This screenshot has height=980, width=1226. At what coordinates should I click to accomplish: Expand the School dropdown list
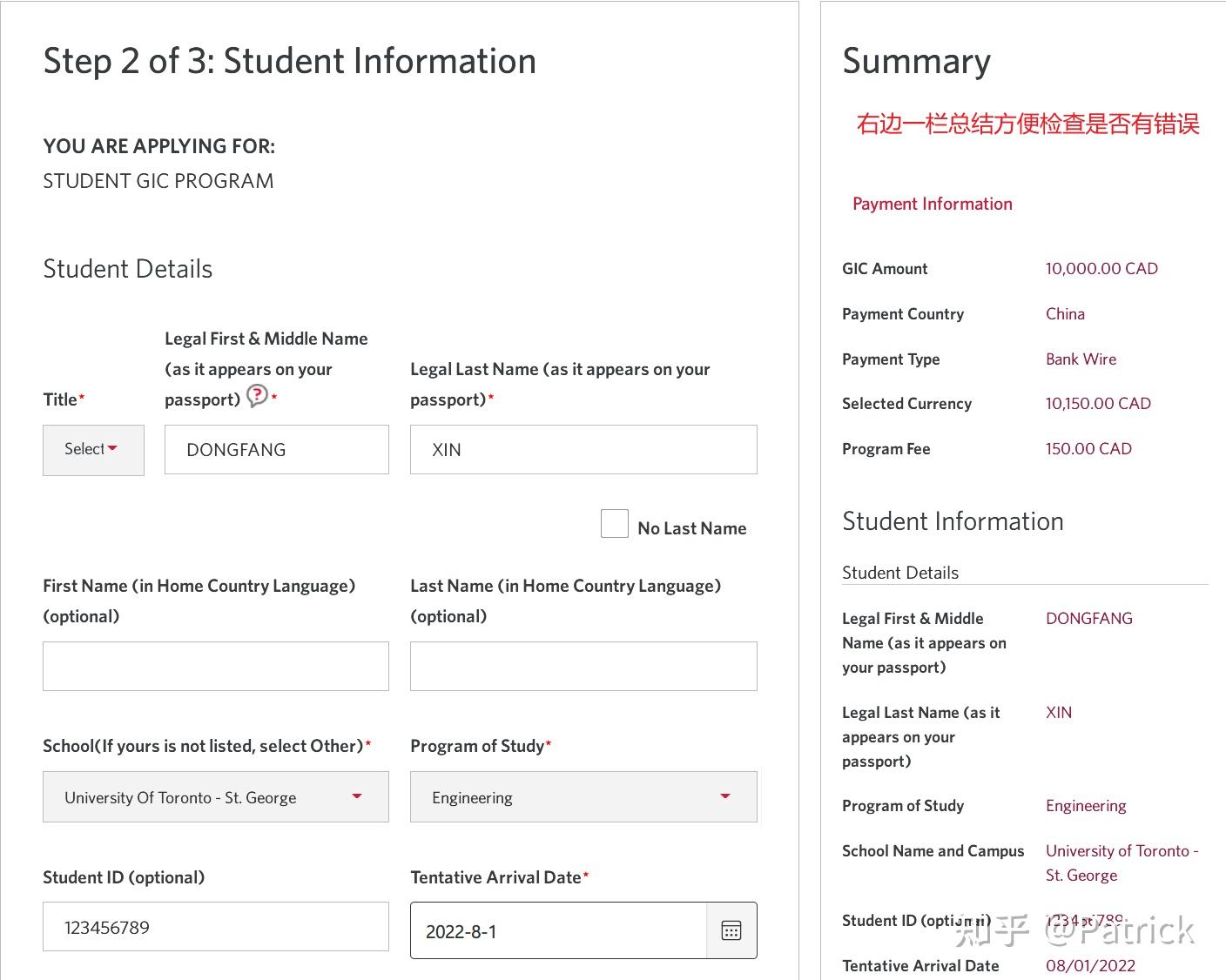215,797
